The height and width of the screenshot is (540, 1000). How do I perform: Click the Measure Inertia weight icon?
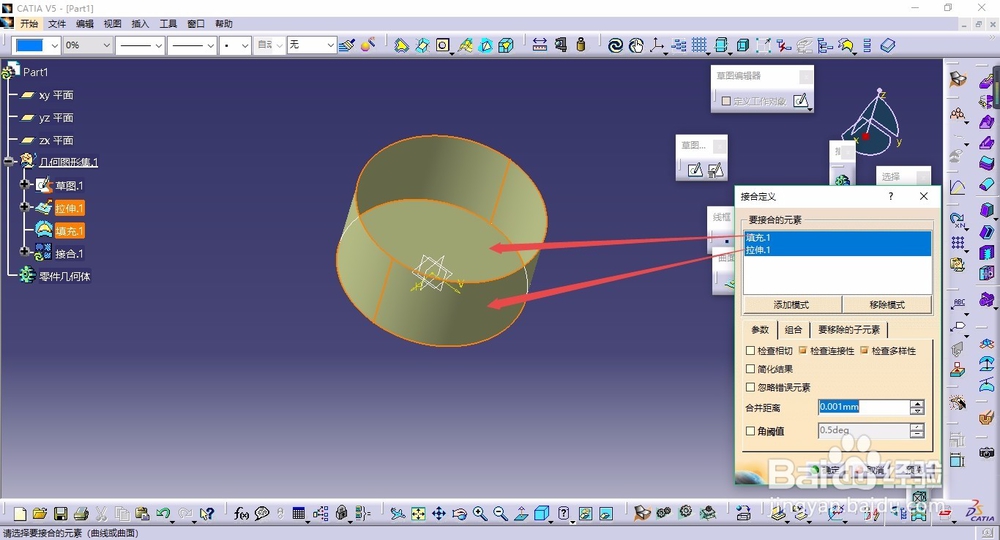[581, 45]
